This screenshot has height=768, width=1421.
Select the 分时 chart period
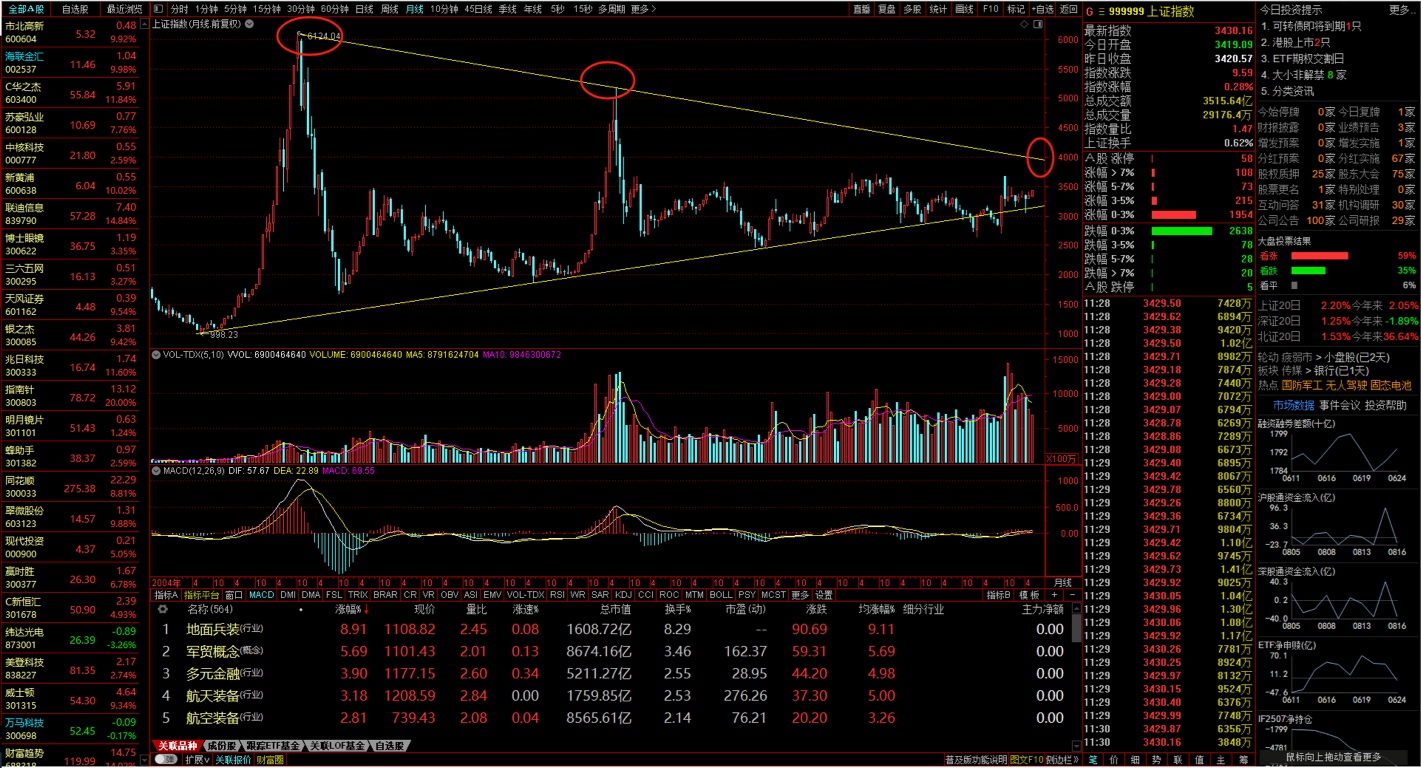(179, 8)
